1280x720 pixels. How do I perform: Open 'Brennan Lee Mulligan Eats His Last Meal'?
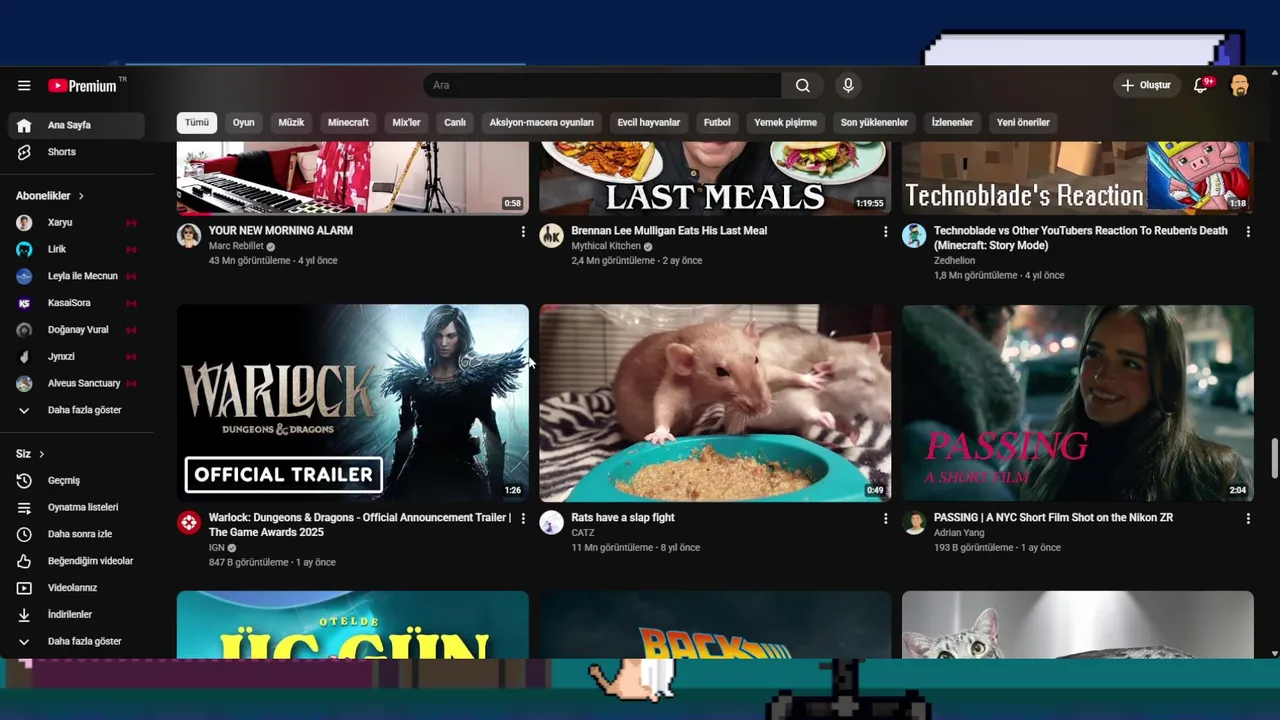pos(669,231)
